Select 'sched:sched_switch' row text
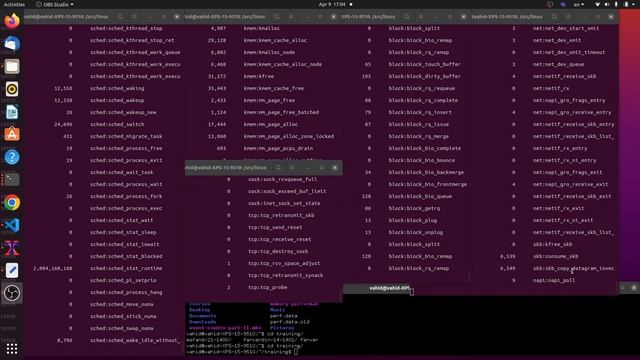640x360 pixels. 117,124
